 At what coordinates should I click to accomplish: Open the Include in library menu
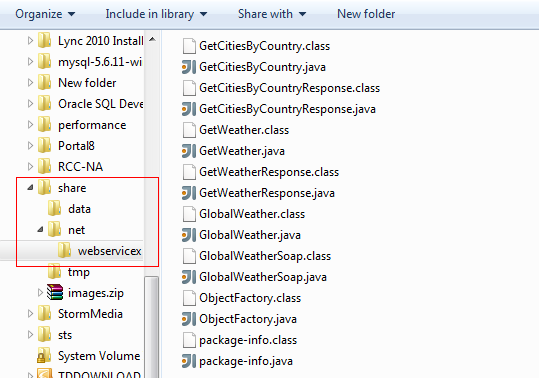156,14
